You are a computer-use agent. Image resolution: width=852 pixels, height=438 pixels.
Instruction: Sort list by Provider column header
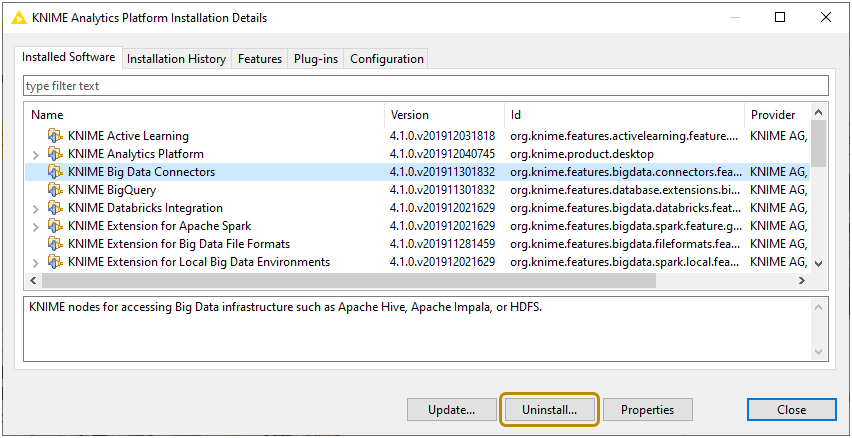778,115
